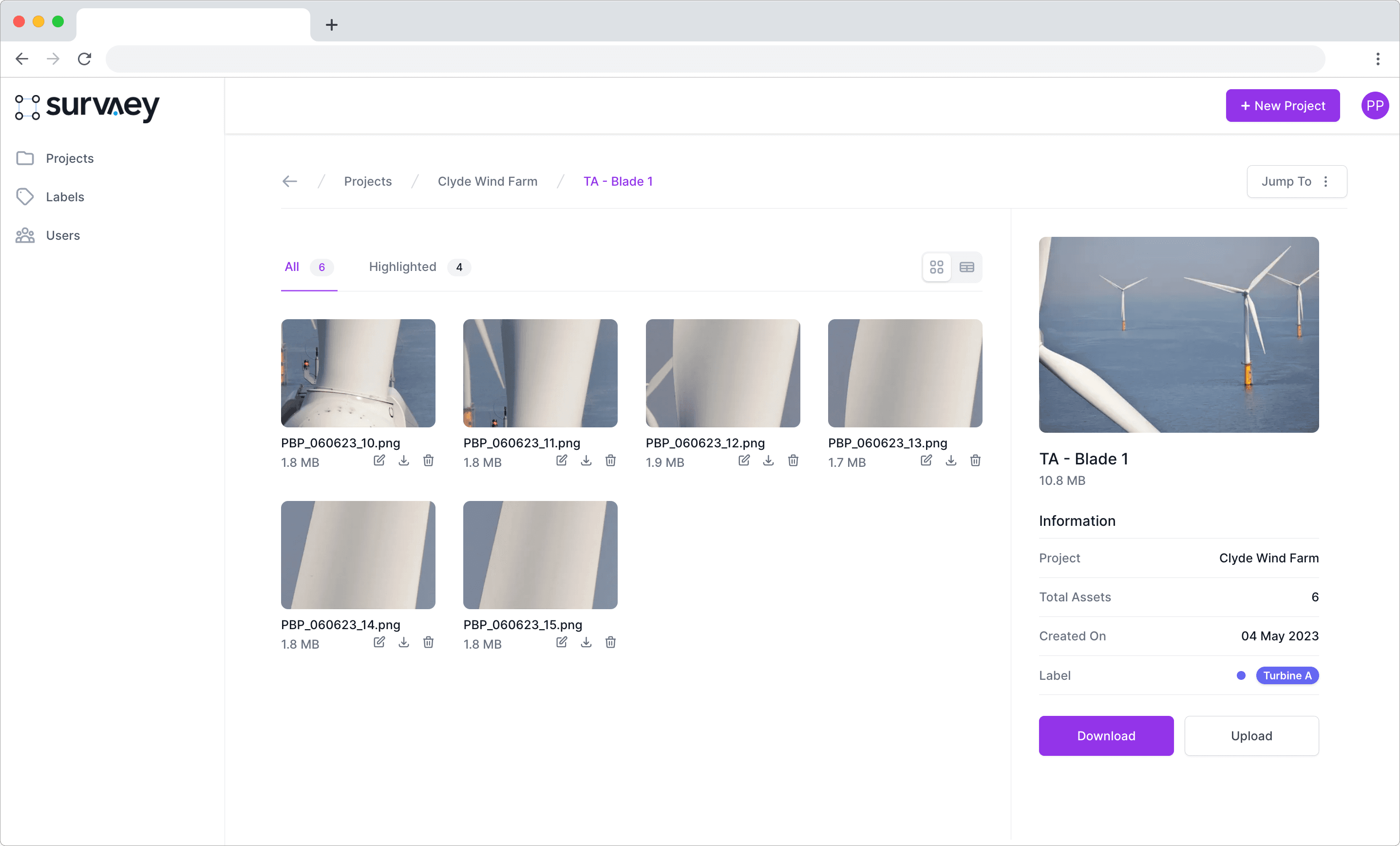Go to Clyde Wind Farm breadcrumb
Viewport: 1400px width, 846px height.
tap(488, 181)
